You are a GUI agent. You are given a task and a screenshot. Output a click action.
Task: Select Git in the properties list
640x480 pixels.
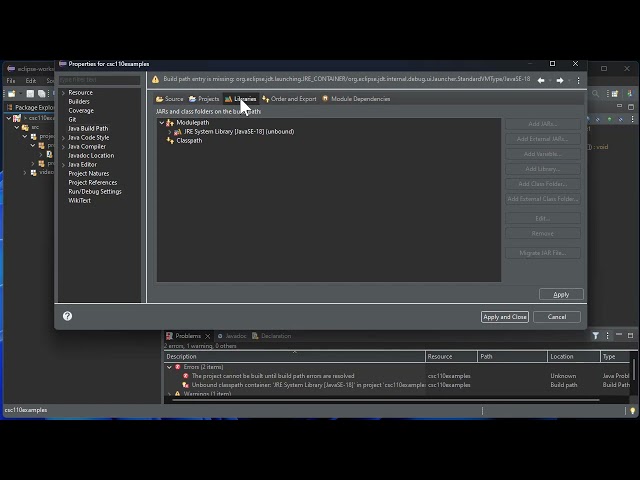coord(72,119)
